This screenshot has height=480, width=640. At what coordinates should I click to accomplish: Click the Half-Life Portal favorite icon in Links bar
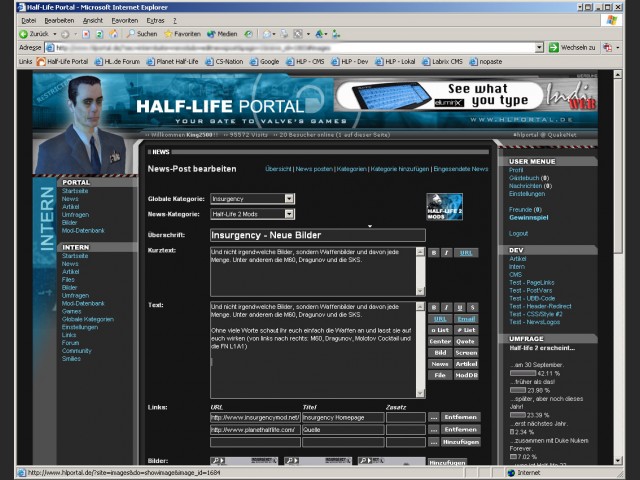tap(41, 62)
